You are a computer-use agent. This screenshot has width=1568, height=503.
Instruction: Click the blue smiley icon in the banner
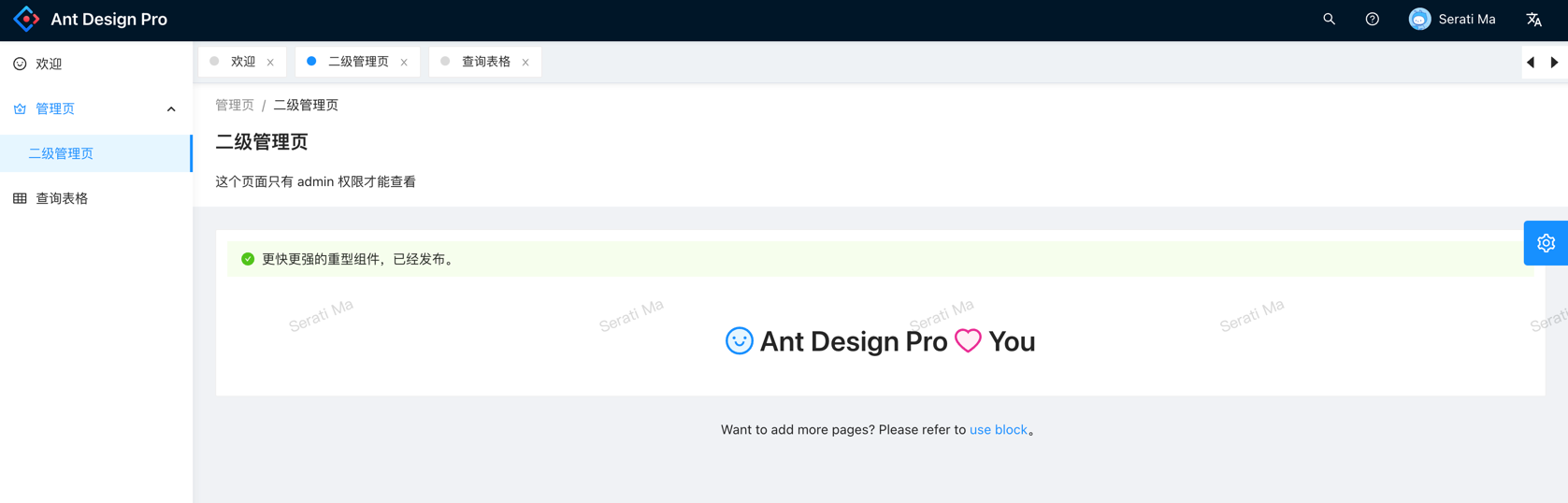[739, 340]
